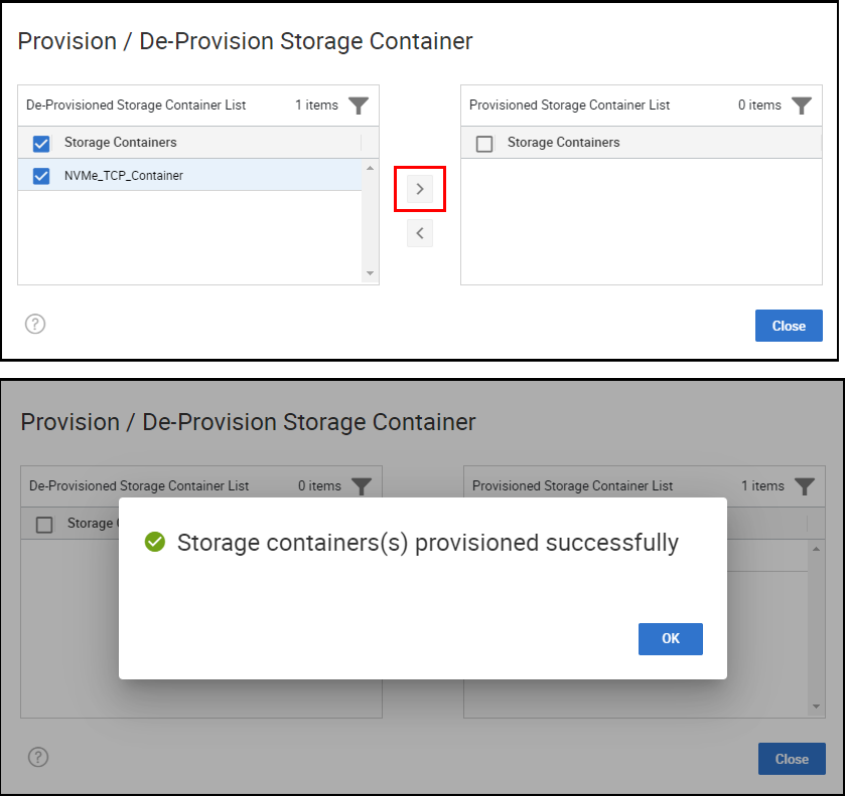Click OK on the success message
The image size is (845, 796).
tap(670, 639)
